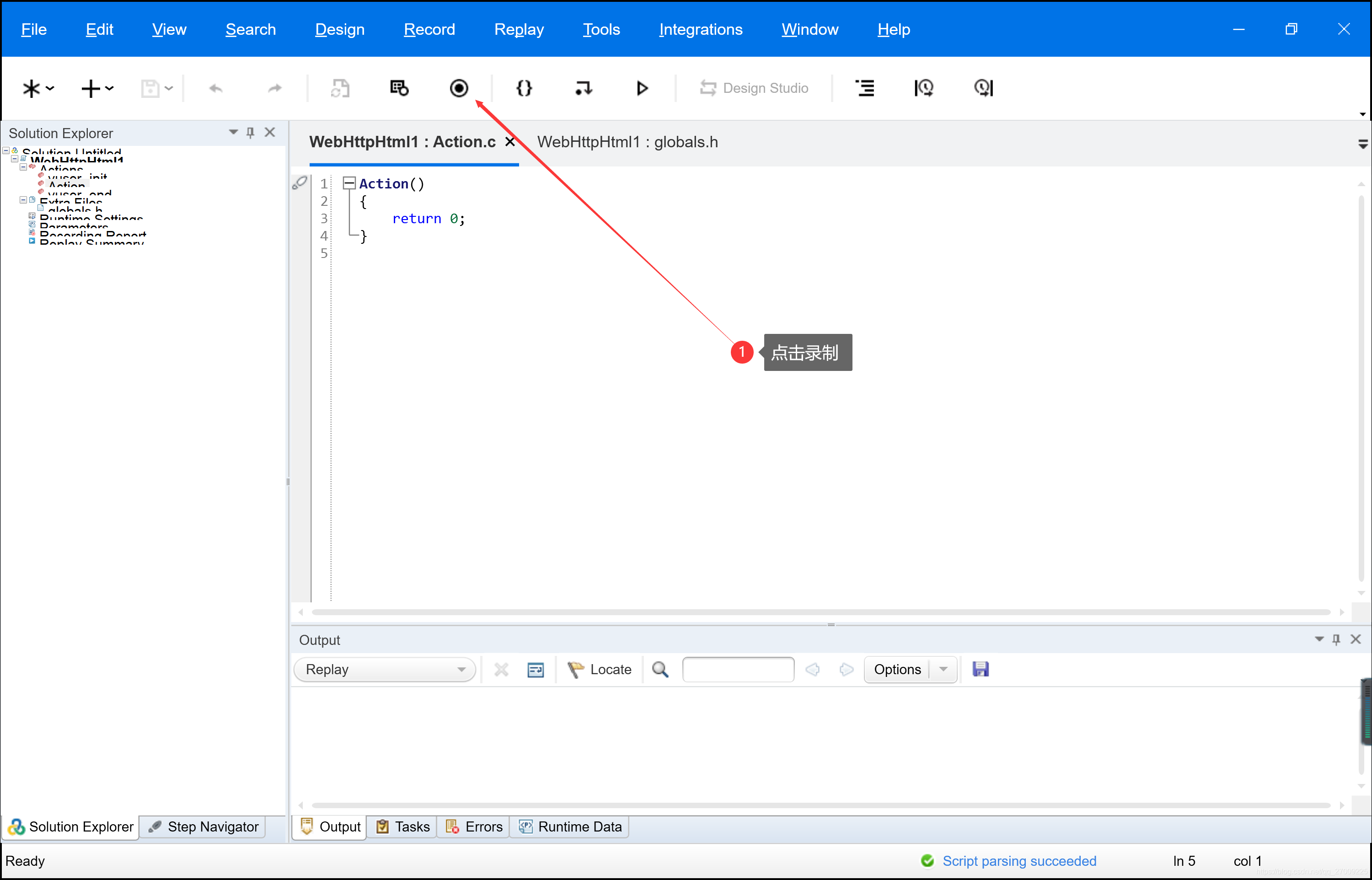
Task: Save output with floppy disk icon
Action: coord(981,669)
